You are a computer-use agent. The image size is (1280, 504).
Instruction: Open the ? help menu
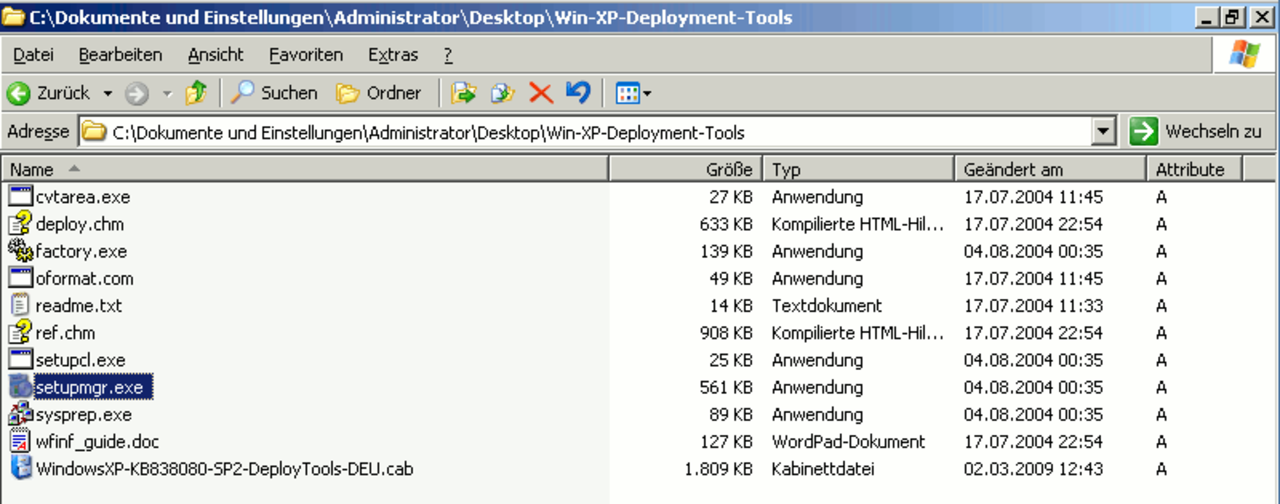click(448, 55)
